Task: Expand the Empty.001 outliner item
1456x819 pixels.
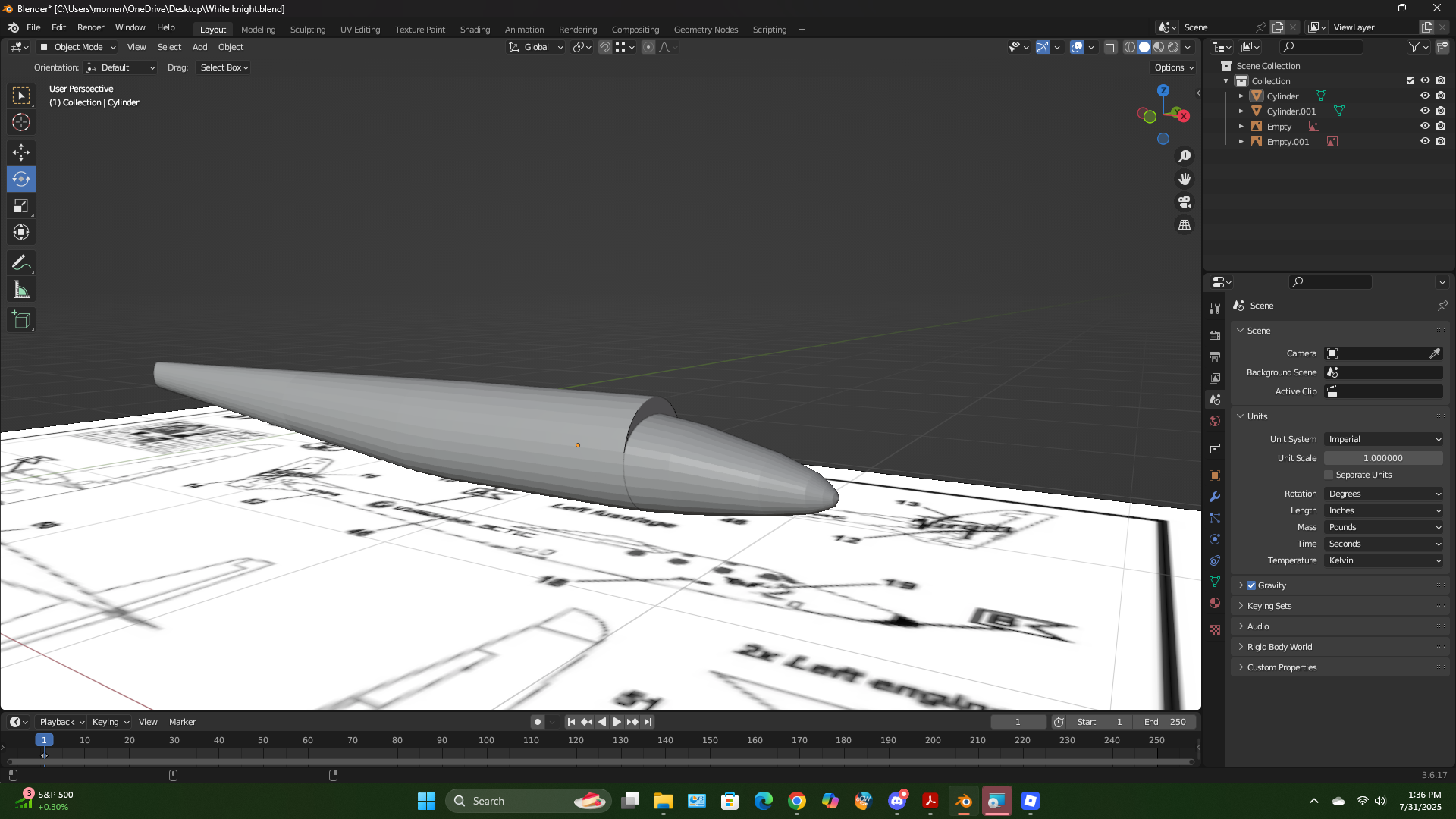Action: tap(1241, 142)
